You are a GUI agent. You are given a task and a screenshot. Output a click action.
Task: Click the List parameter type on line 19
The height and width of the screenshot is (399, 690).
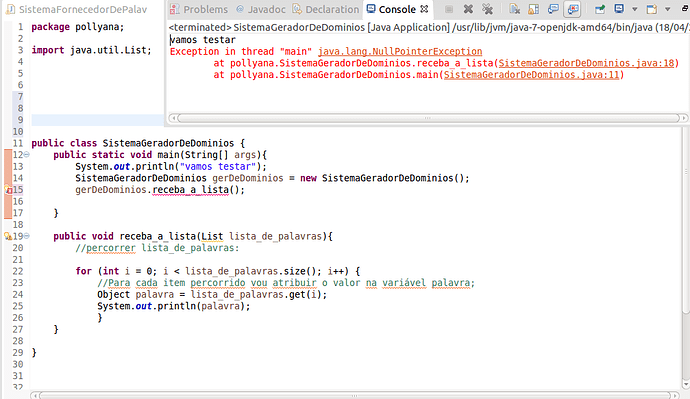point(212,236)
